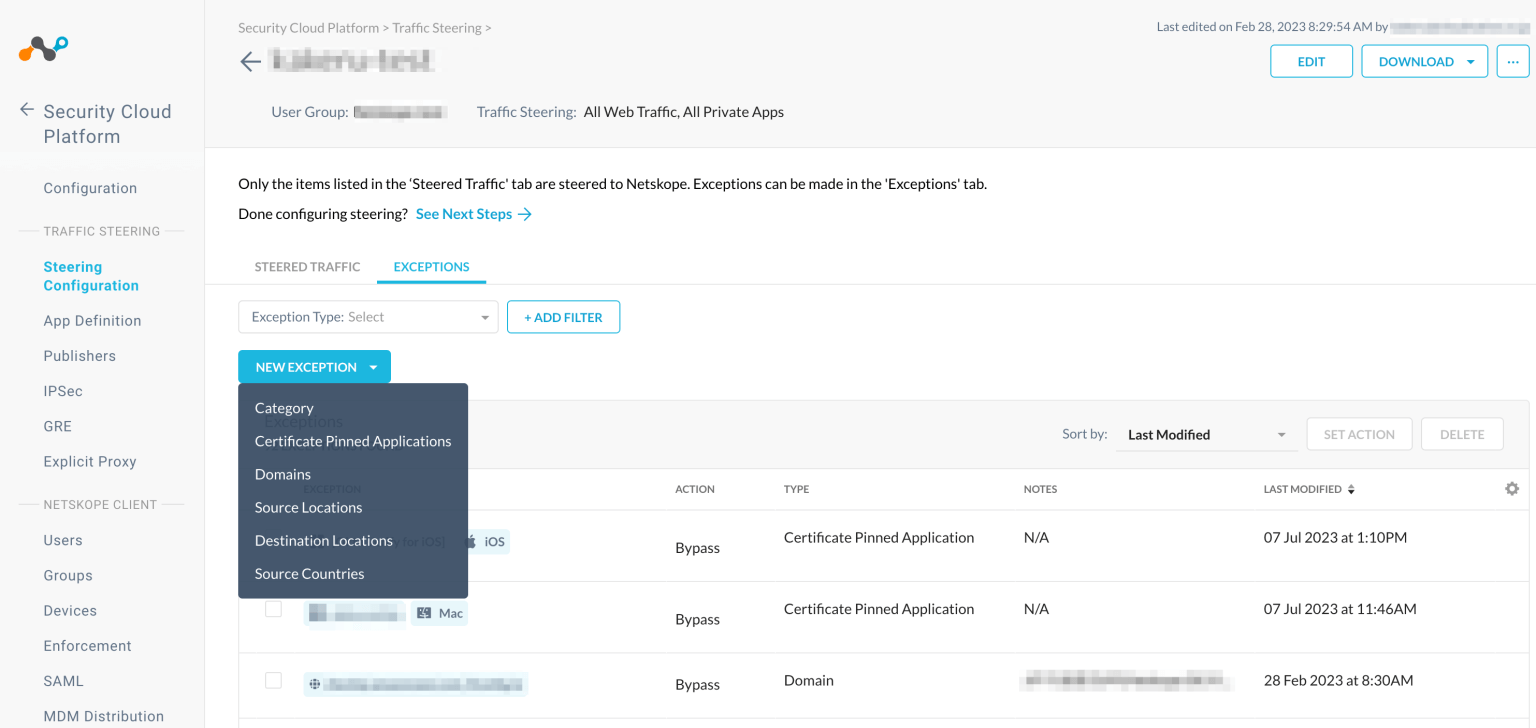Open column settings via the gear icon
Image resolution: width=1536 pixels, height=728 pixels.
1513,488
